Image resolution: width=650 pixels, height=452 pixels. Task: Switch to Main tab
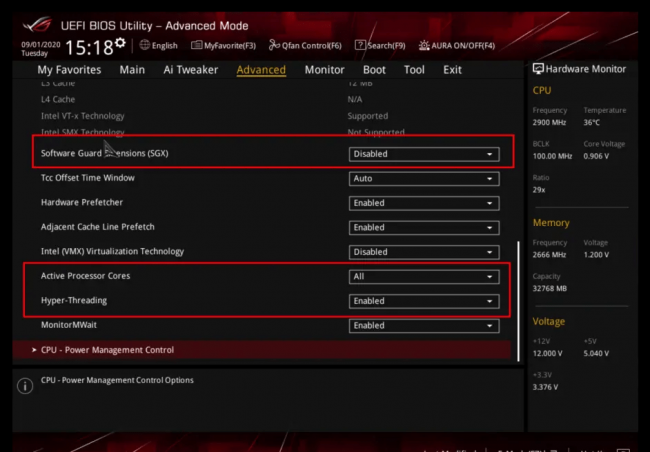pyautogui.click(x=132, y=70)
